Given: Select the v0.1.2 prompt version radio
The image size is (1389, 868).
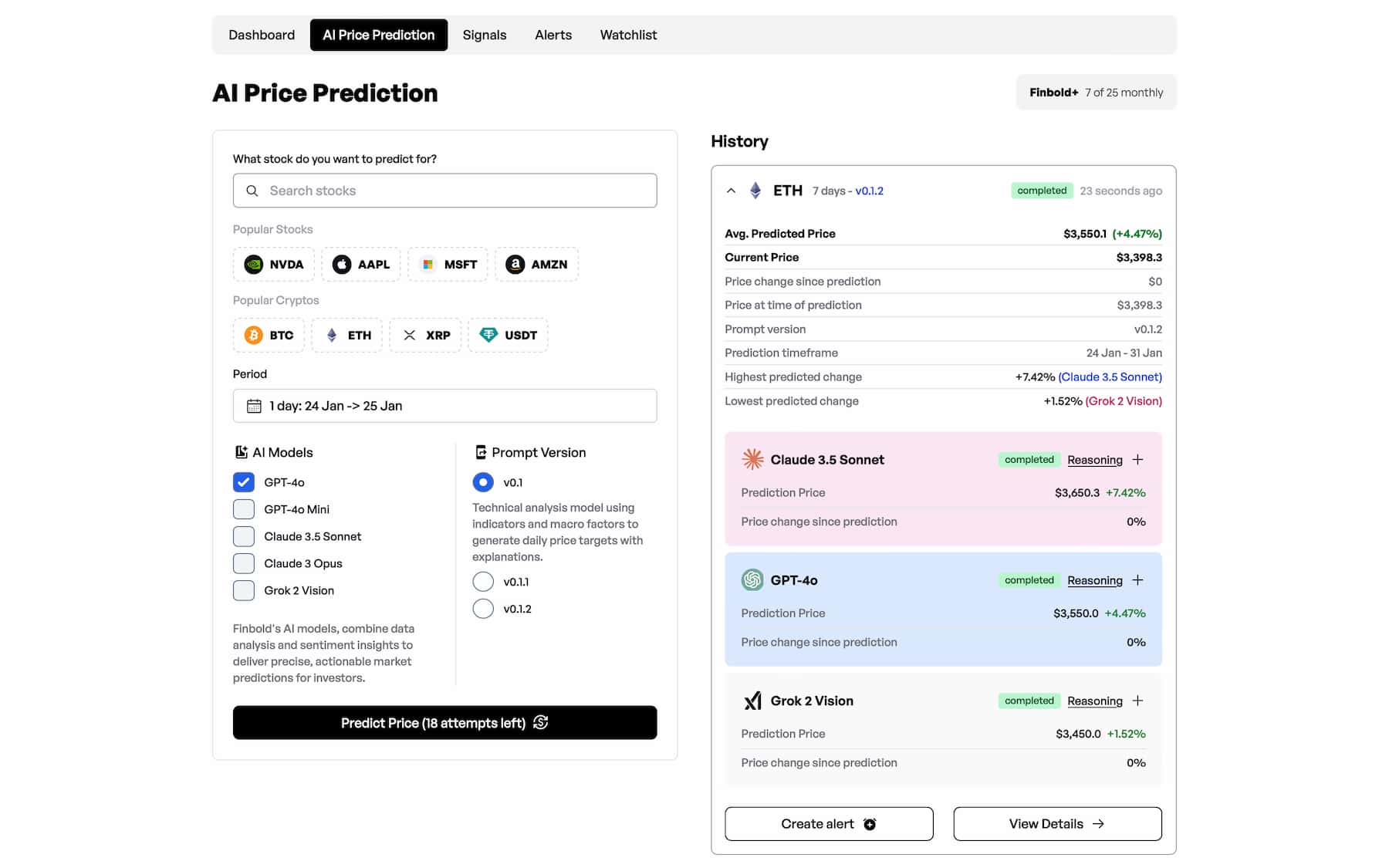Looking at the screenshot, I should point(483,609).
